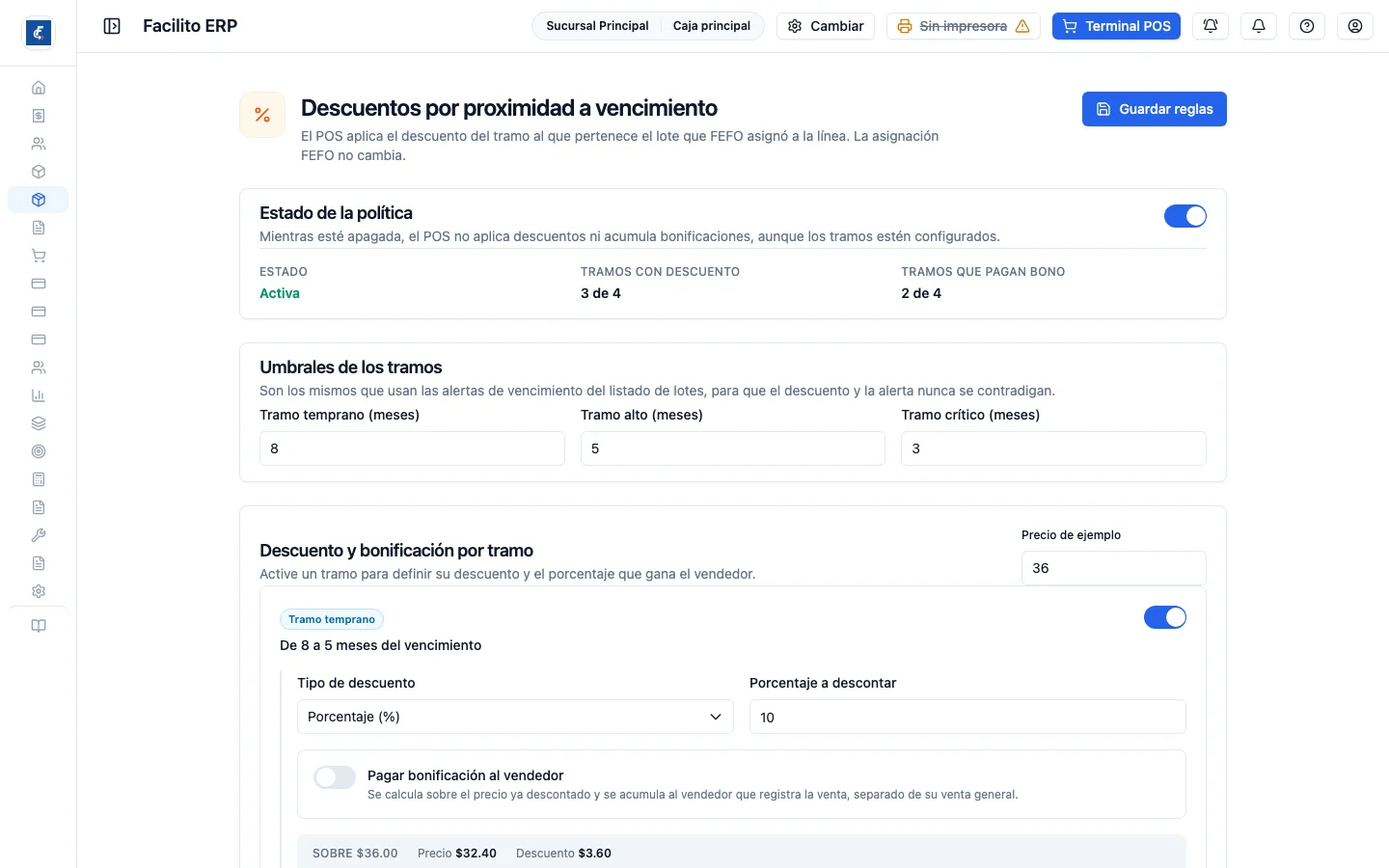Click the Precio $32.40 summary text

pyautogui.click(x=457, y=854)
